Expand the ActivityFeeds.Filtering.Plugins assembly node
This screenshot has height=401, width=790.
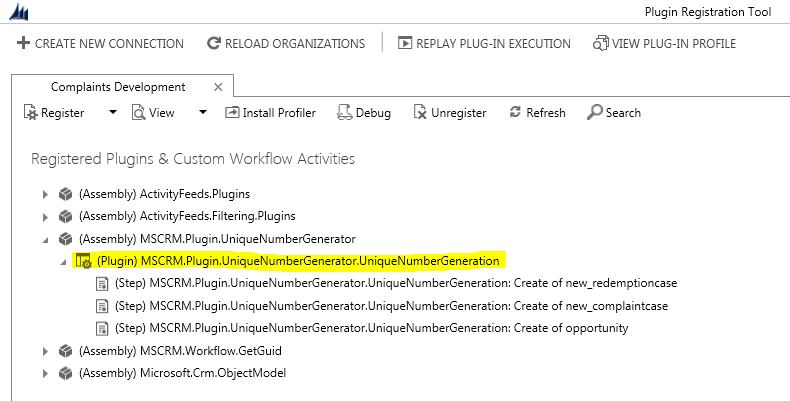[45, 217]
